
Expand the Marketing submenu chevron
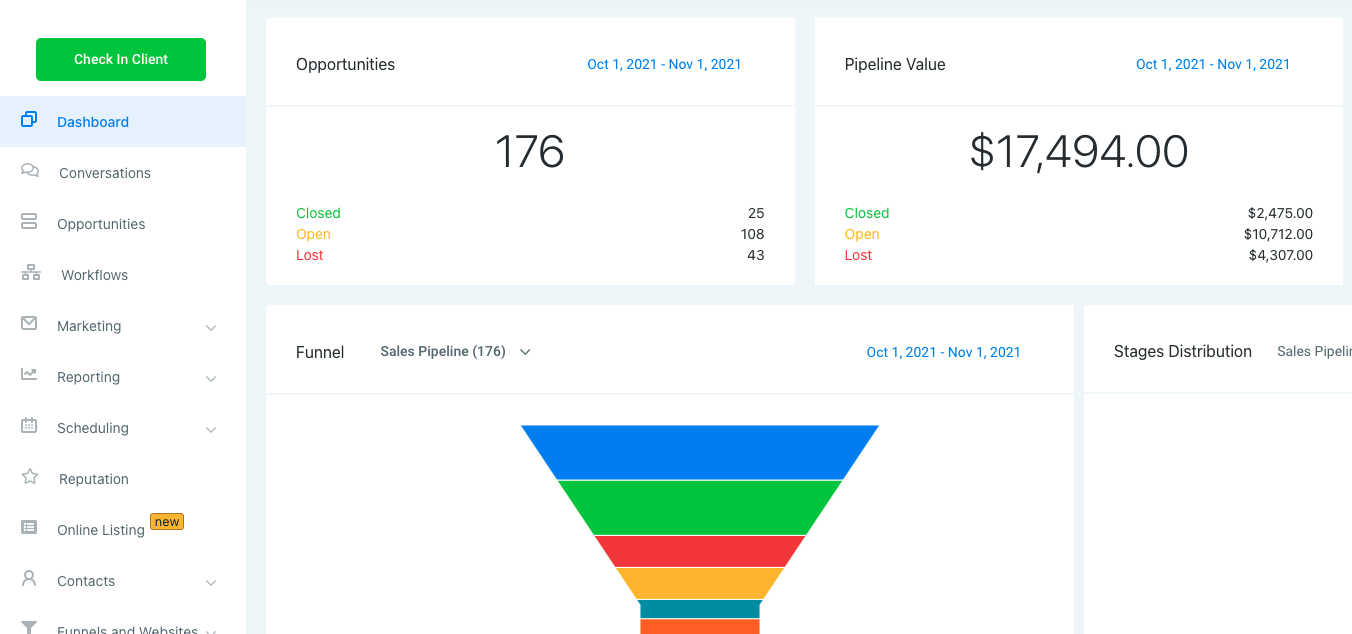coord(211,327)
